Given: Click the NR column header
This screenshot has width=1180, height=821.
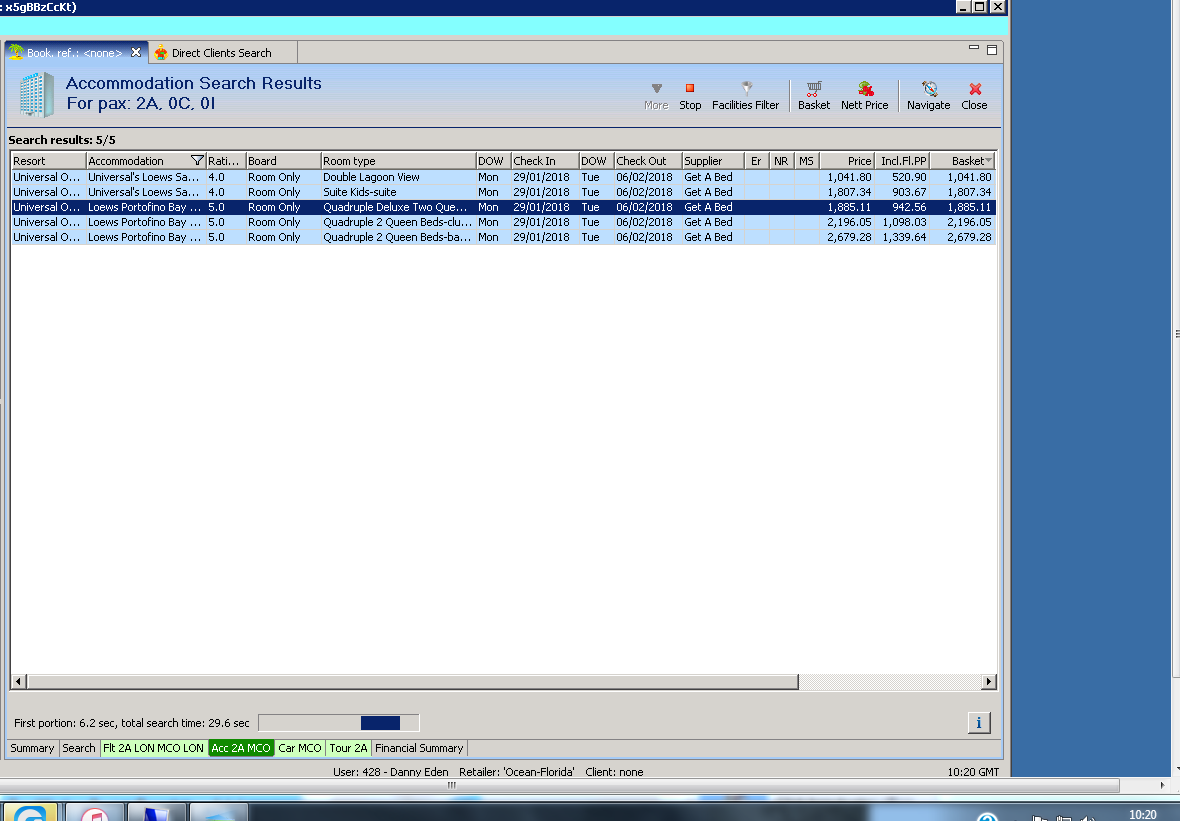Looking at the screenshot, I should pos(781,160).
